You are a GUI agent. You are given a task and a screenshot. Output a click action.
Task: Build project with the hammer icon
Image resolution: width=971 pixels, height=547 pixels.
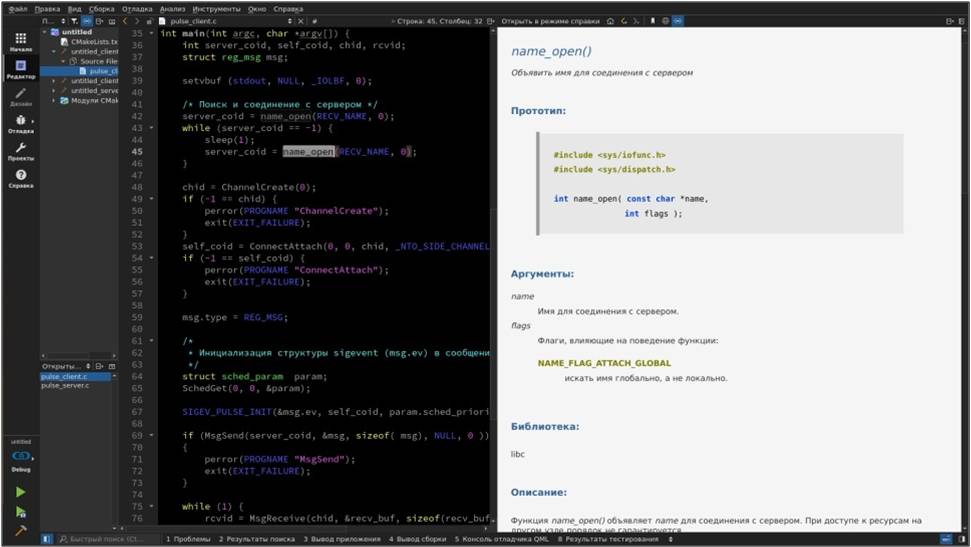(20, 530)
